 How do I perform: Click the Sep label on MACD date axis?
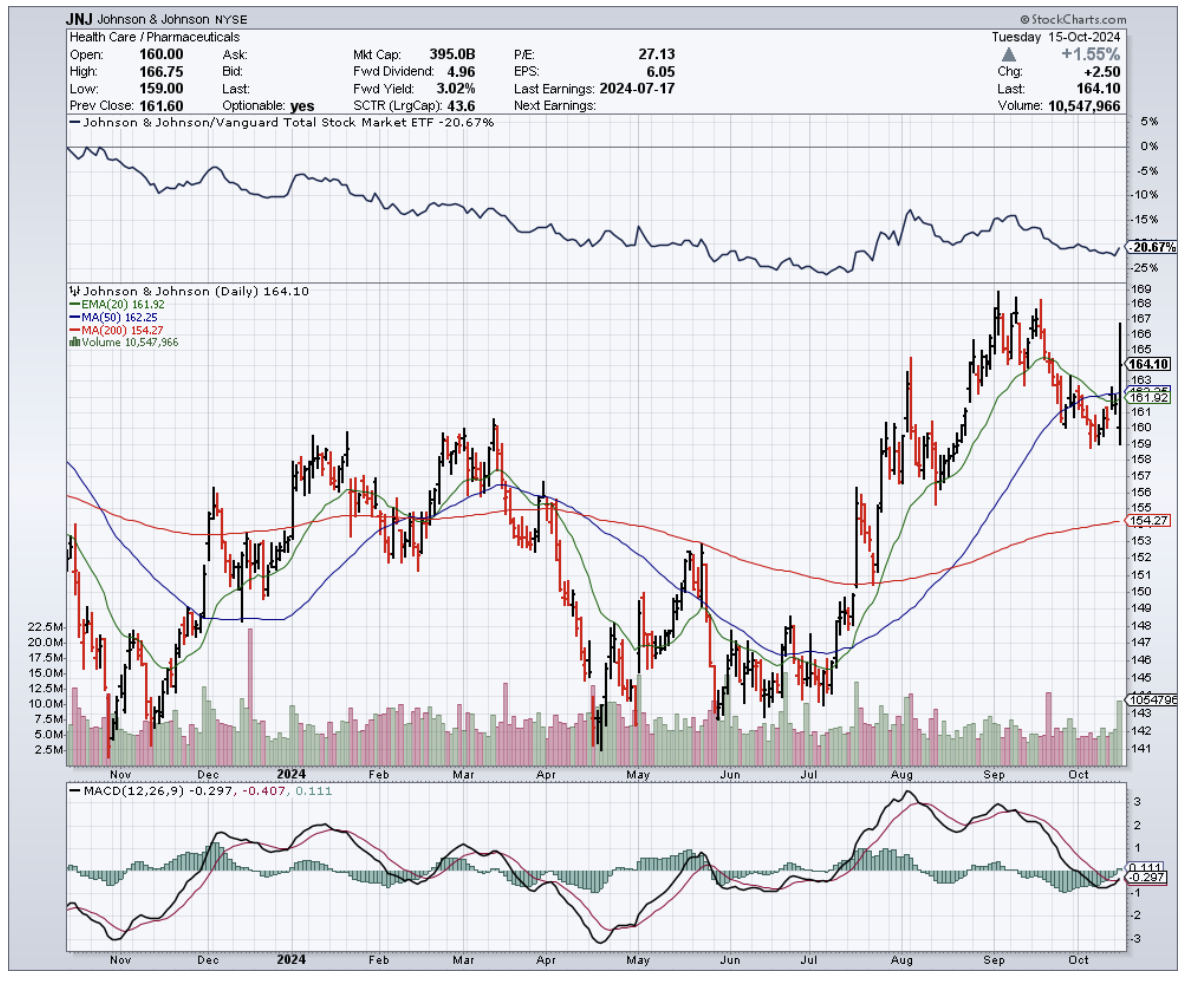point(993,960)
